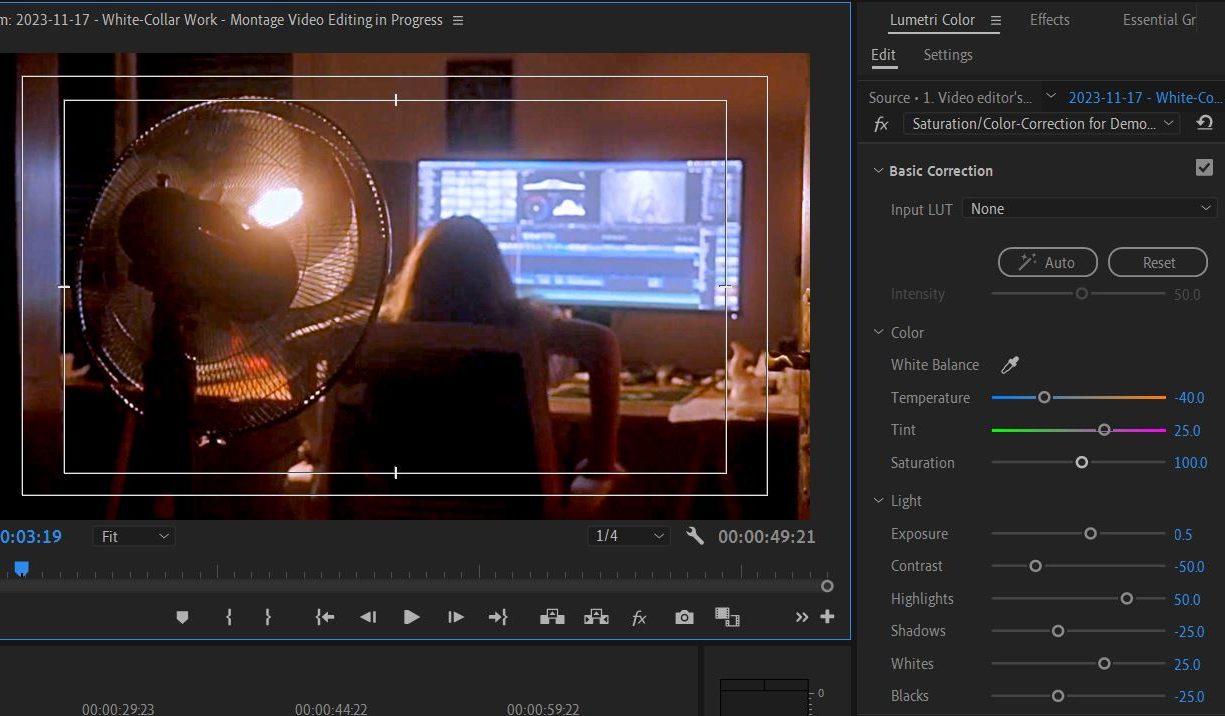Select the Settings tab in Lumetri

[947, 55]
